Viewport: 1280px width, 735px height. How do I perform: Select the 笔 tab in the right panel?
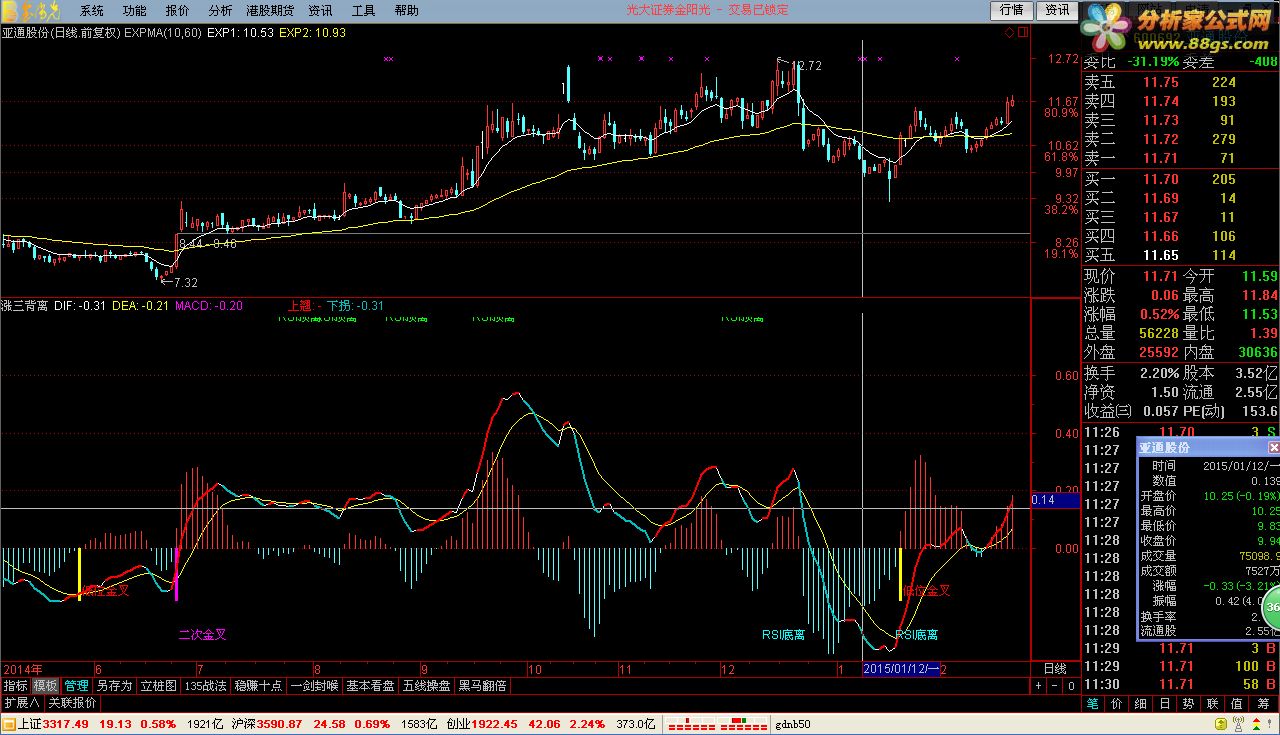[x=1094, y=704]
